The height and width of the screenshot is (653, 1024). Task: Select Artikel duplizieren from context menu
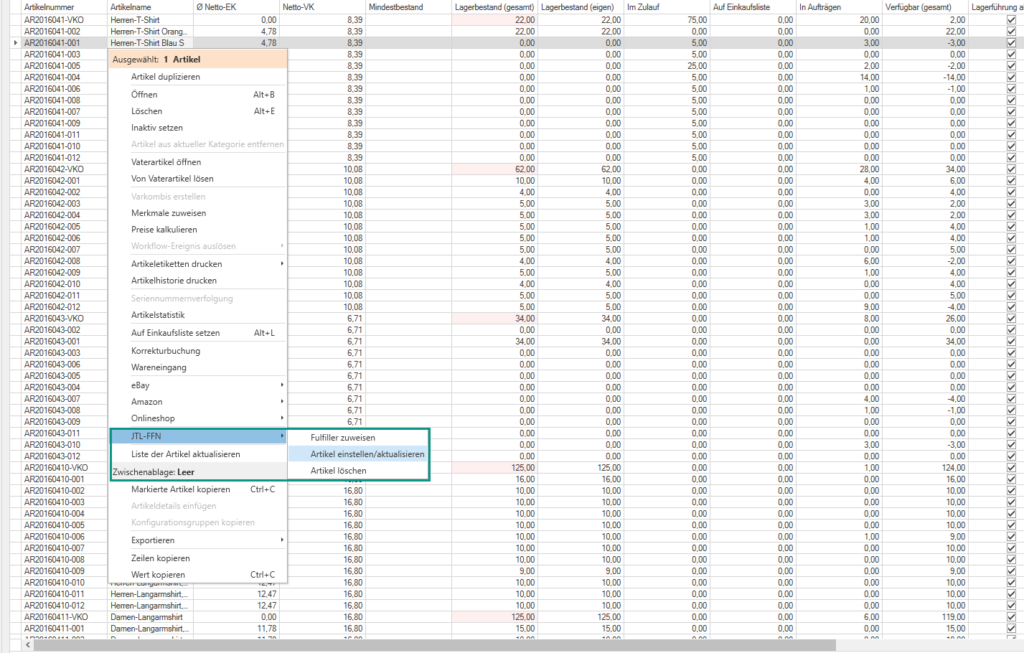pos(166,77)
